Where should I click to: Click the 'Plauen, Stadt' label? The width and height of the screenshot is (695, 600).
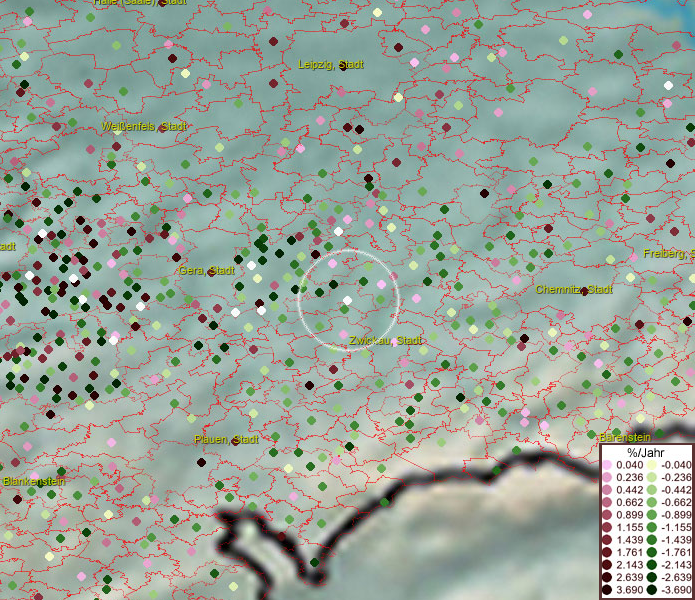(226, 440)
